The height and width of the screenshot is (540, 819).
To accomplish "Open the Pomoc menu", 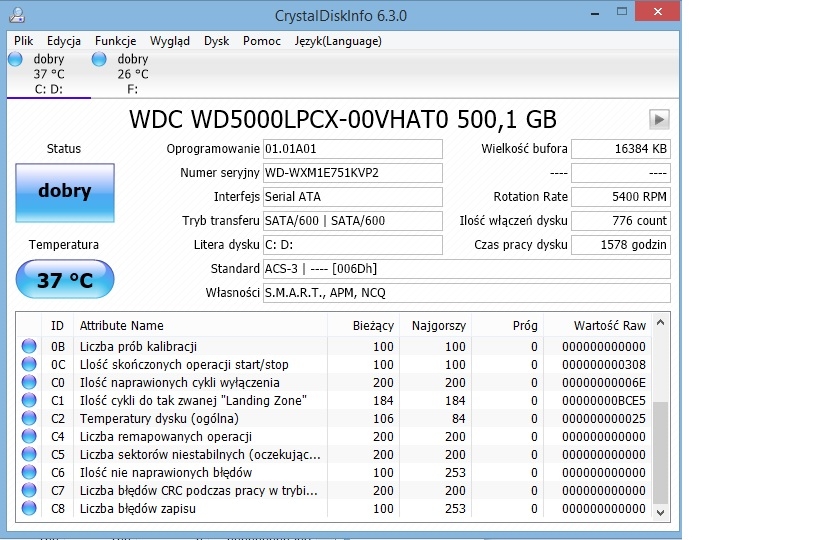I will 262,41.
